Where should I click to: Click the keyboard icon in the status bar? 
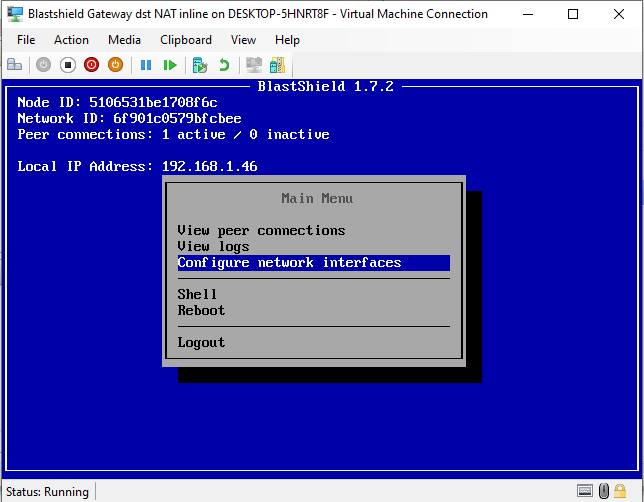585,491
